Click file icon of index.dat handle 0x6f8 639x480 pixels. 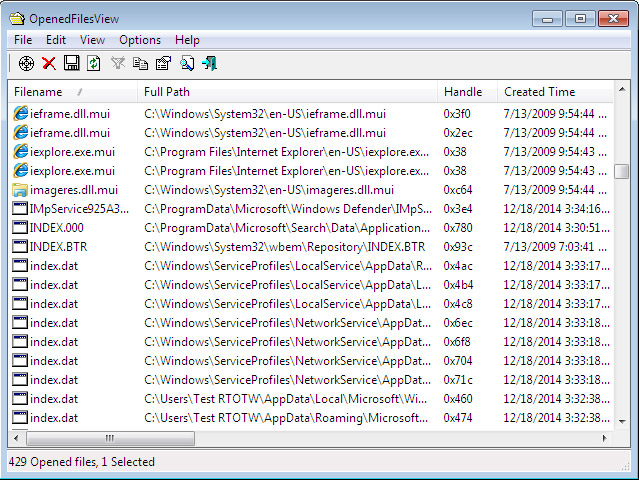tap(20, 342)
